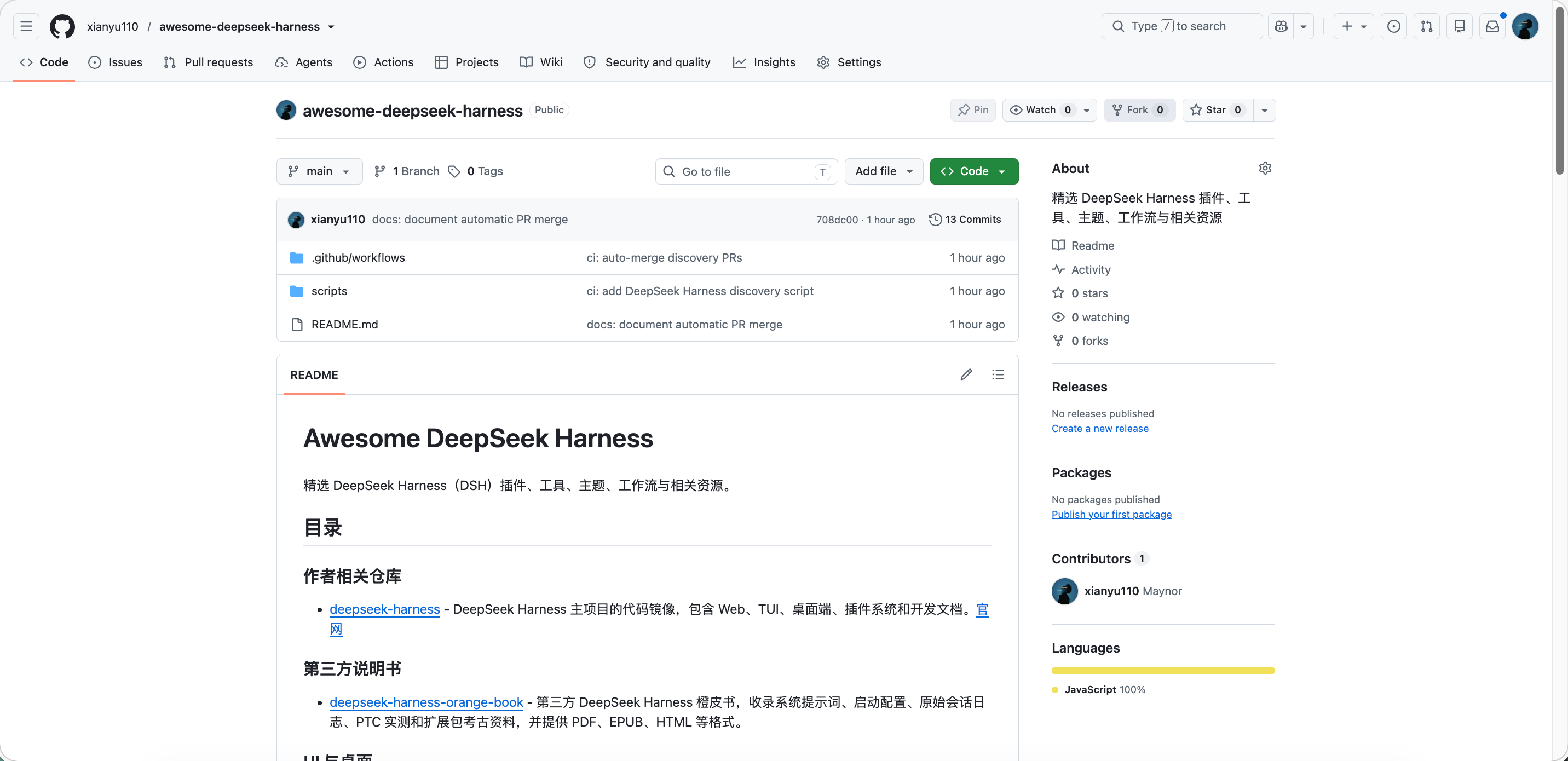Open the repository Settings tab

pos(849,62)
